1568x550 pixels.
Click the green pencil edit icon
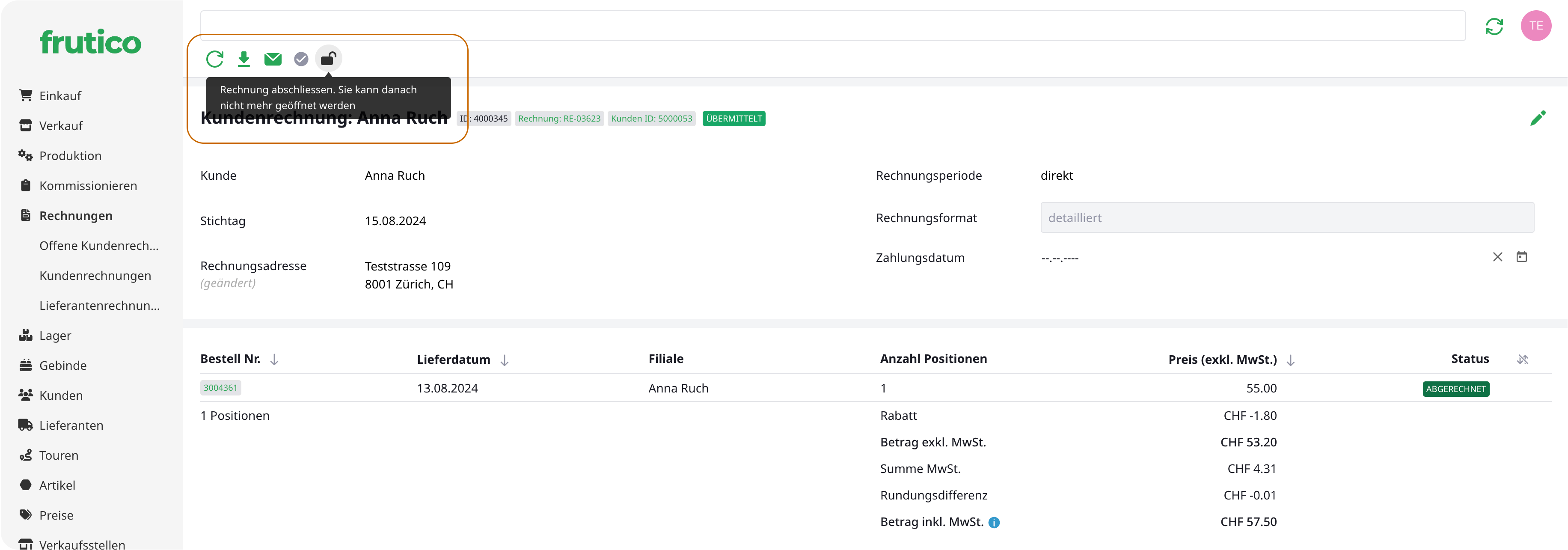pyautogui.click(x=1538, y=118)
